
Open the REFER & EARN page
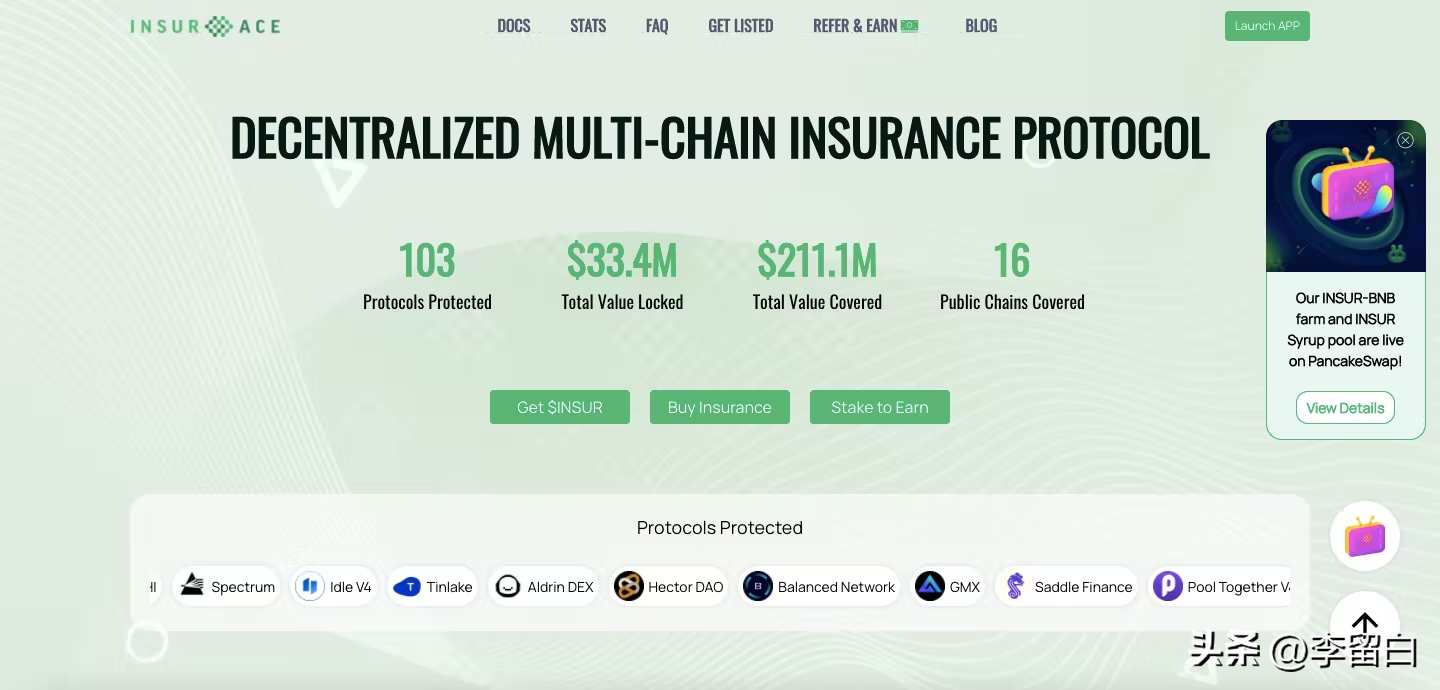[x=865, y=26]
